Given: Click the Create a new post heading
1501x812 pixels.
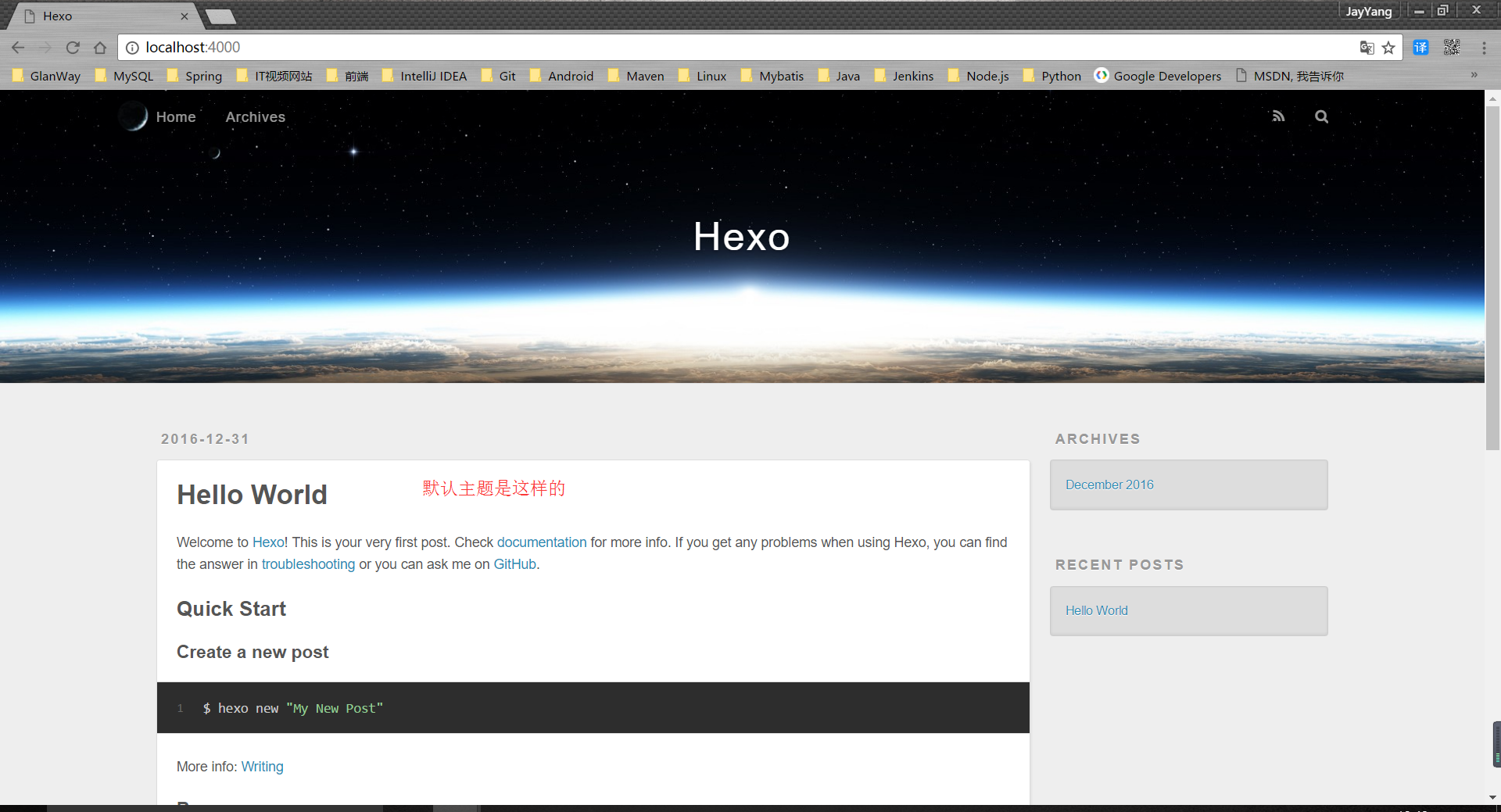Looking at the screenshot, I should 253,652.
